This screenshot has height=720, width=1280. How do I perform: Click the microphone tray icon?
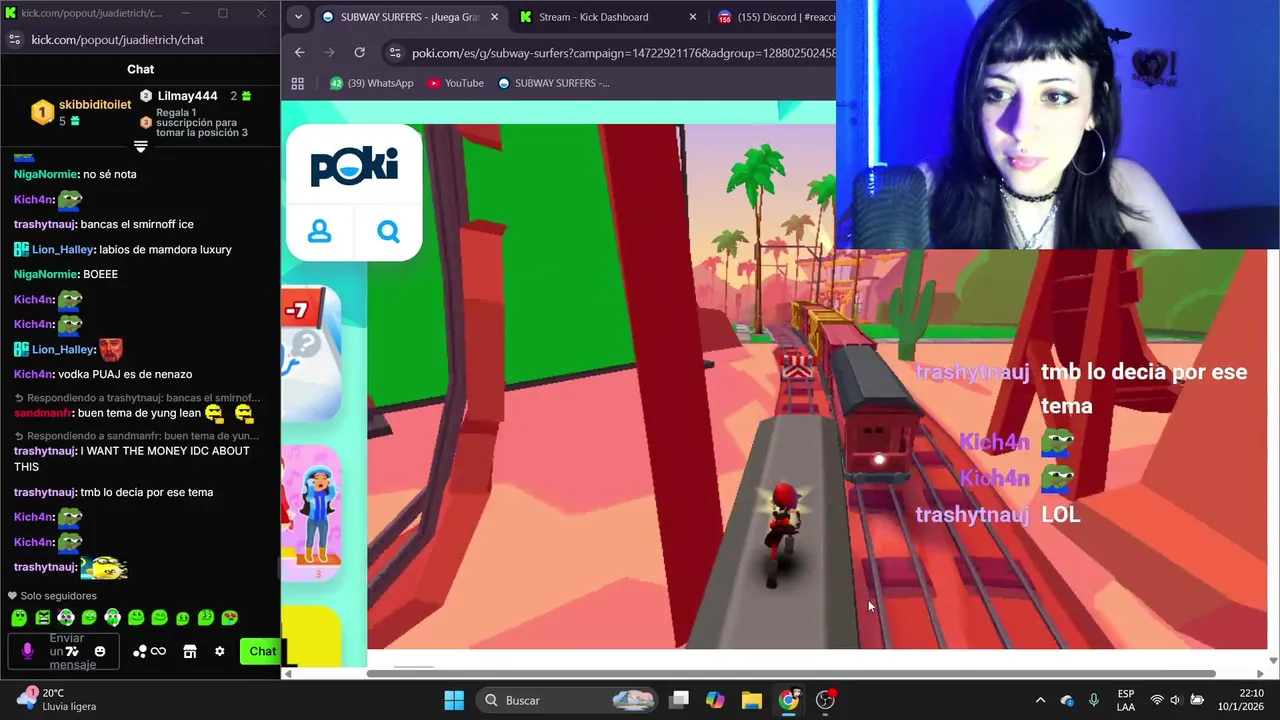click(x=1094, y=700)
